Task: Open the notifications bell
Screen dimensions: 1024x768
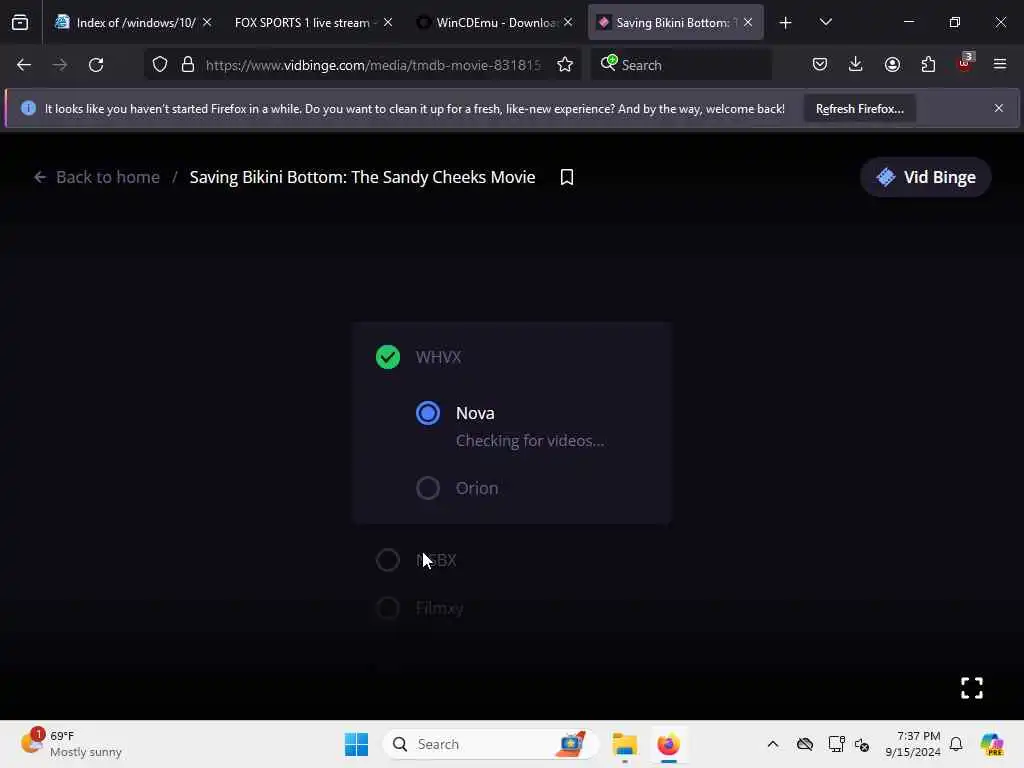Action: coord(956,744)
